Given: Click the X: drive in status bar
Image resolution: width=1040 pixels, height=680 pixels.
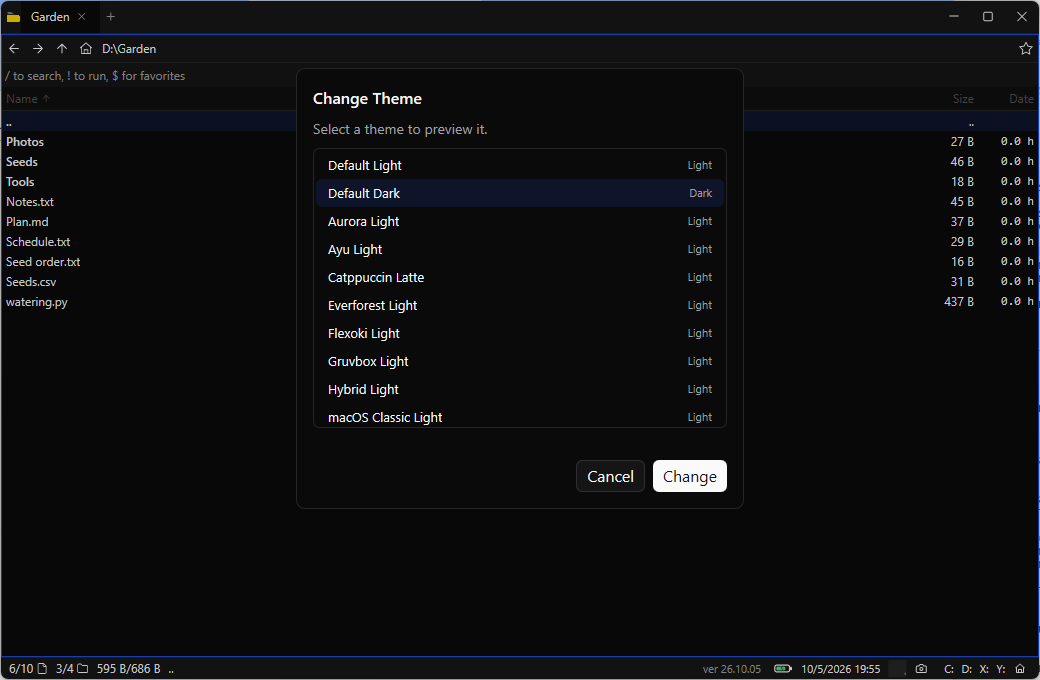Looking at the screenshot, I should pyautogui.click(x=984, y=669).
